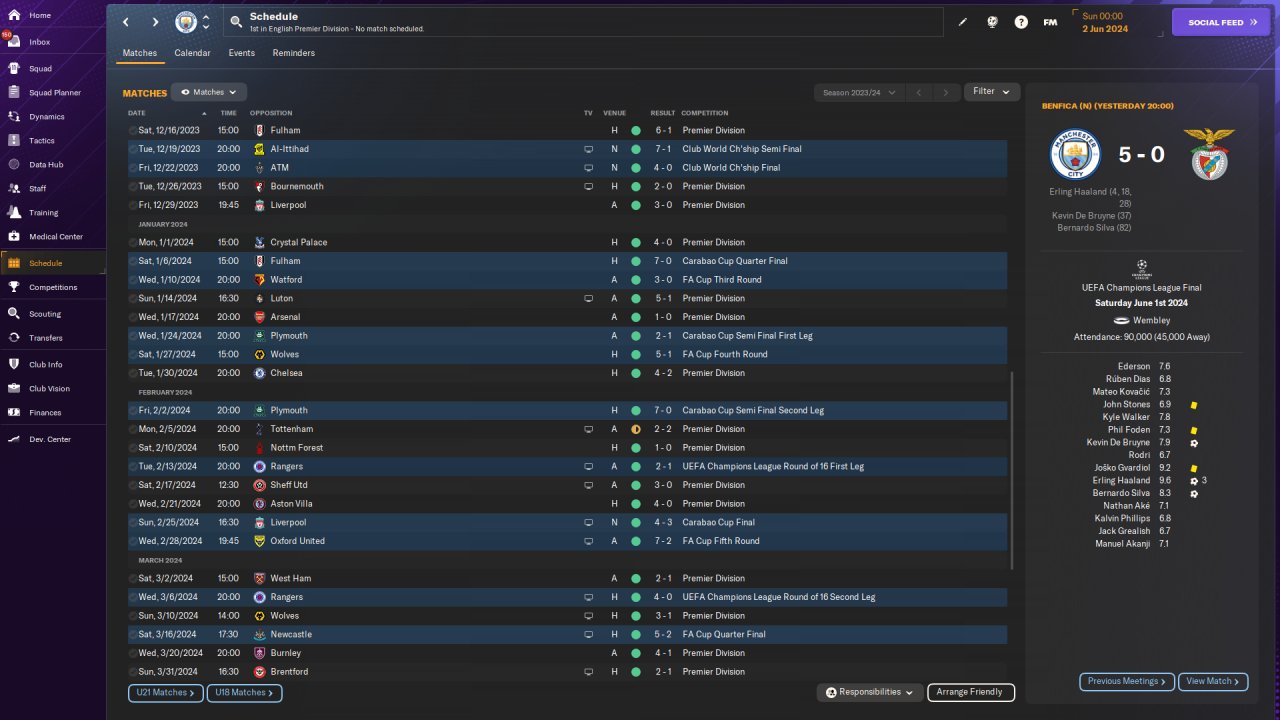
Task: Click the Opposition column header
Action: click(271, 113)
